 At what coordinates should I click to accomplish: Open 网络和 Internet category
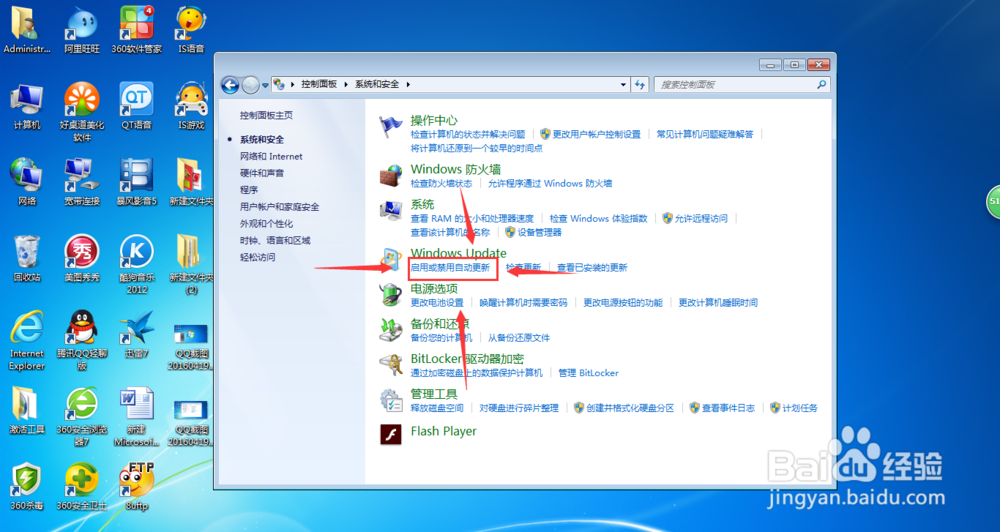point(271,156)
